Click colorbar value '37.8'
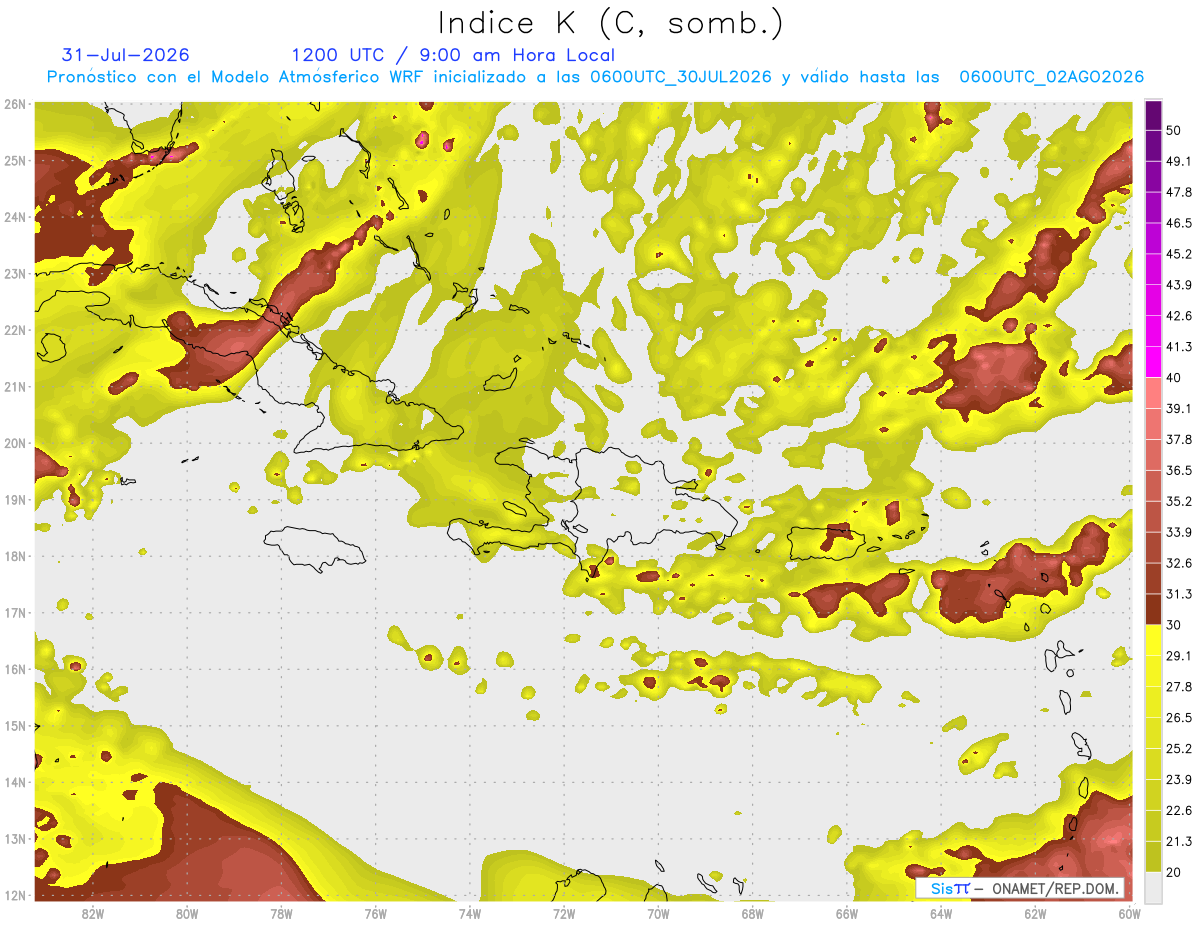Viewport: 1200px width, 927px height. [1179, 440]
